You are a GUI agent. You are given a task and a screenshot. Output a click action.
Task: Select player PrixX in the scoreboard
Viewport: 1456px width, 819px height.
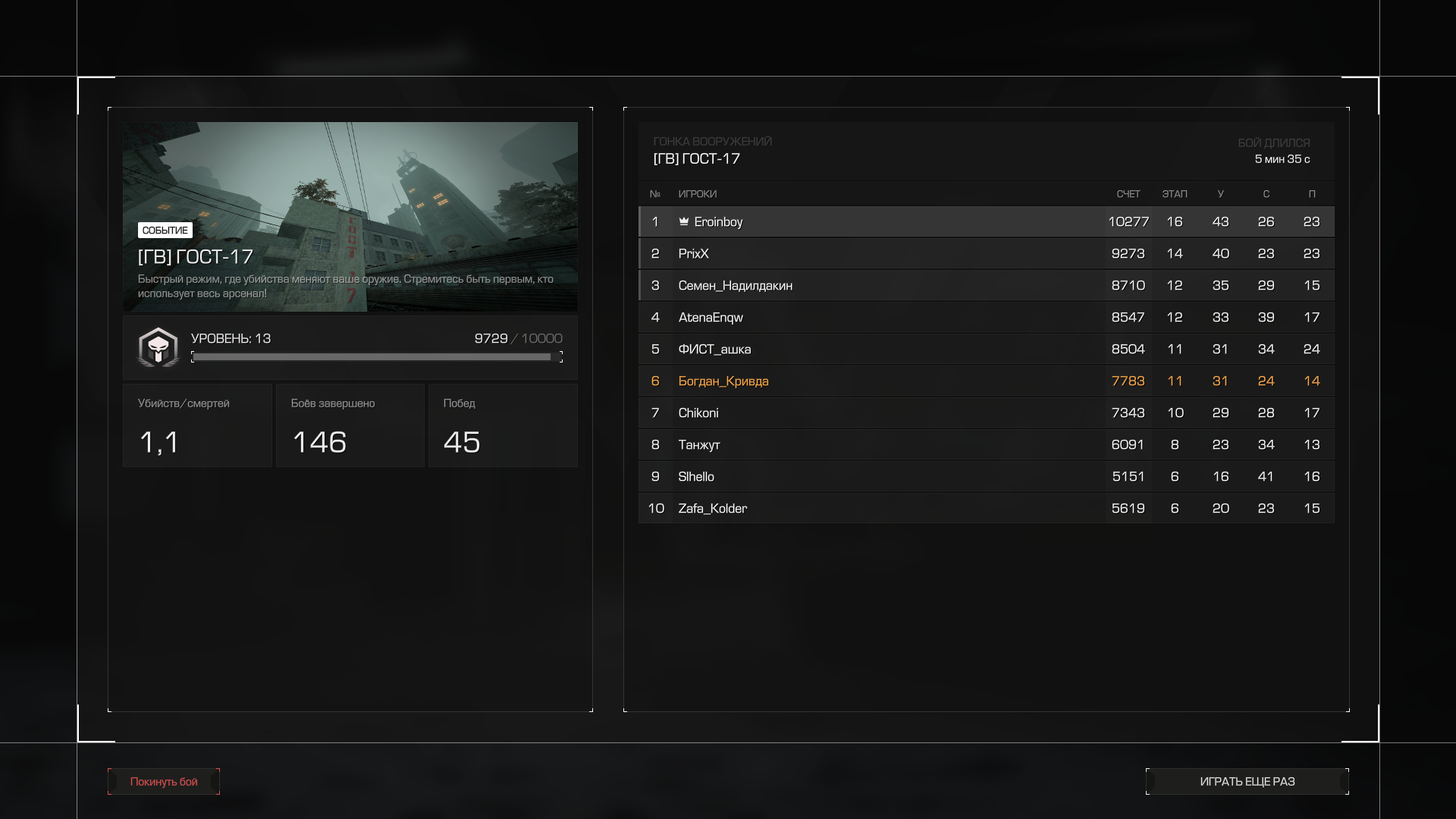pos(987,253)
